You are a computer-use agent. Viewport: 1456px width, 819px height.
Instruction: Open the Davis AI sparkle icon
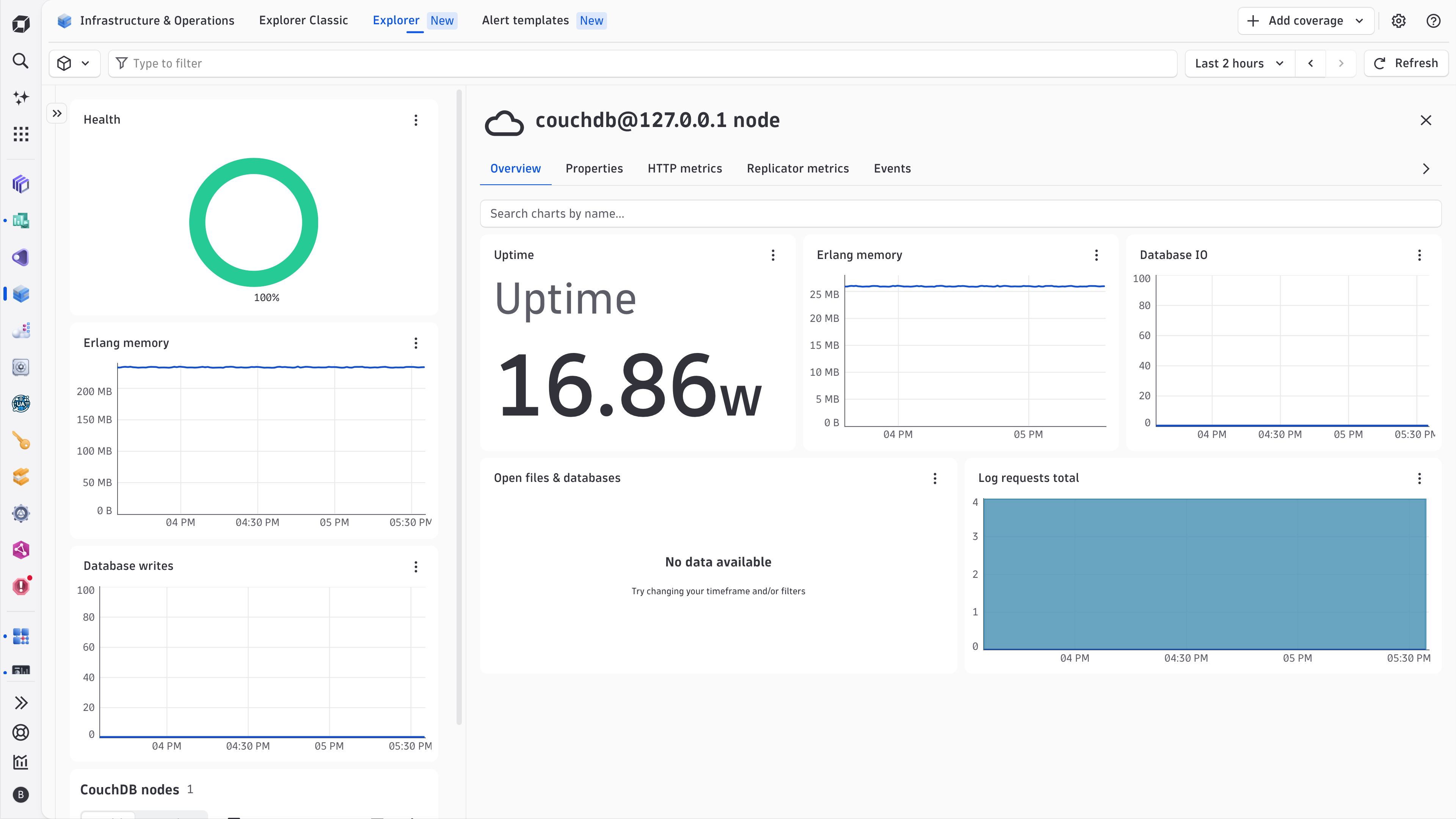point(21,97)
